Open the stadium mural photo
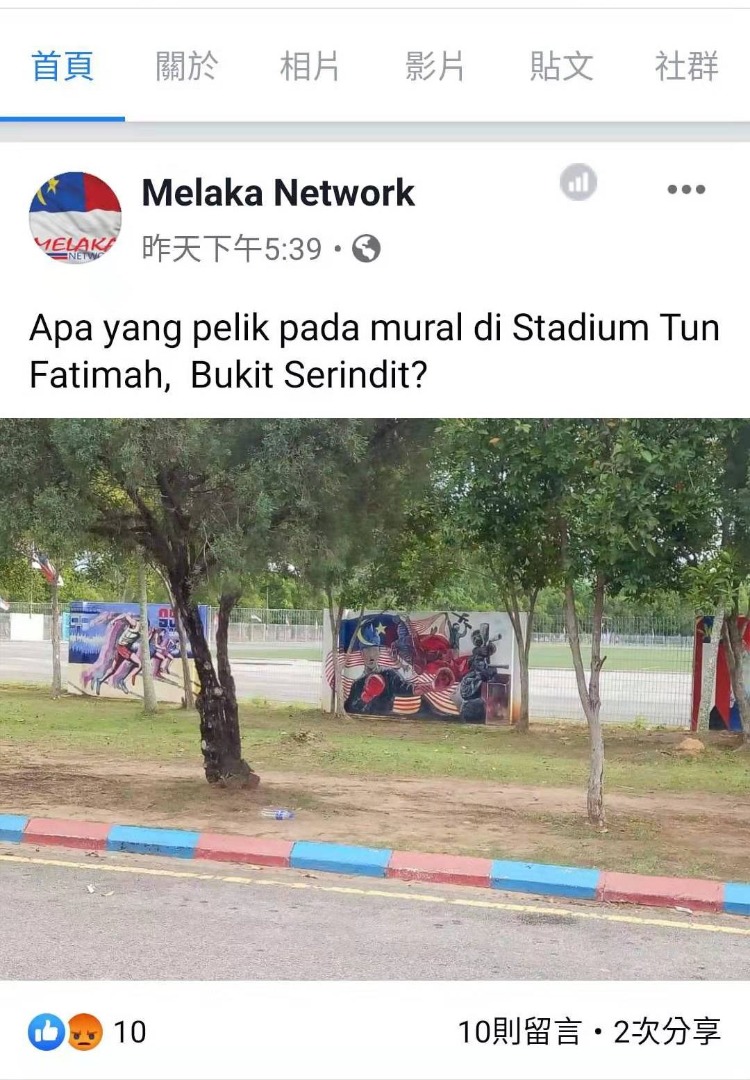Viewport: 750px width, 1080px height. (375, 699)
